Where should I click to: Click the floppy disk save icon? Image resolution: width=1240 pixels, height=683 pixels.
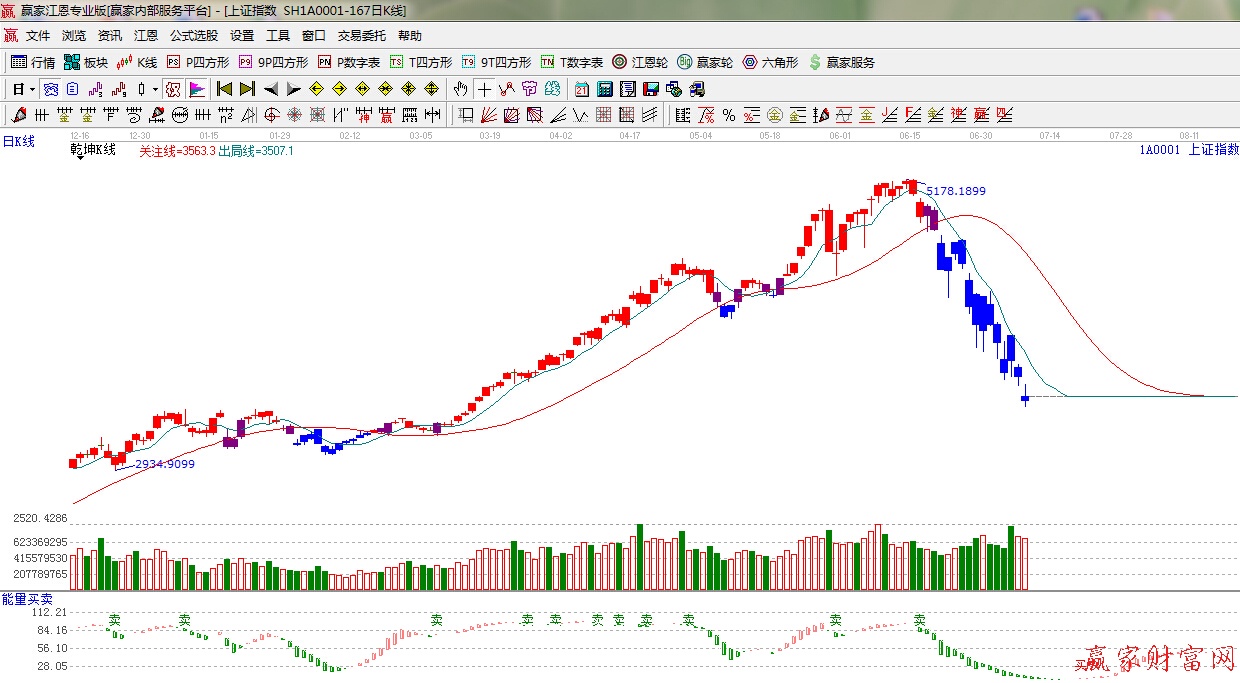651,89
